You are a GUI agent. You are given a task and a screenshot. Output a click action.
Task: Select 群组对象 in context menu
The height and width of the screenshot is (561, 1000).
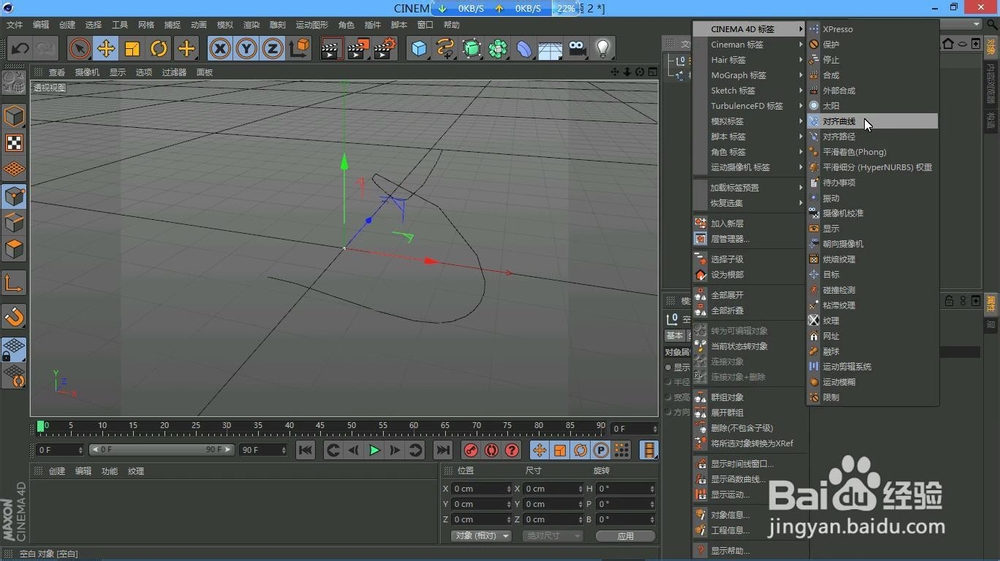[749, 397]
